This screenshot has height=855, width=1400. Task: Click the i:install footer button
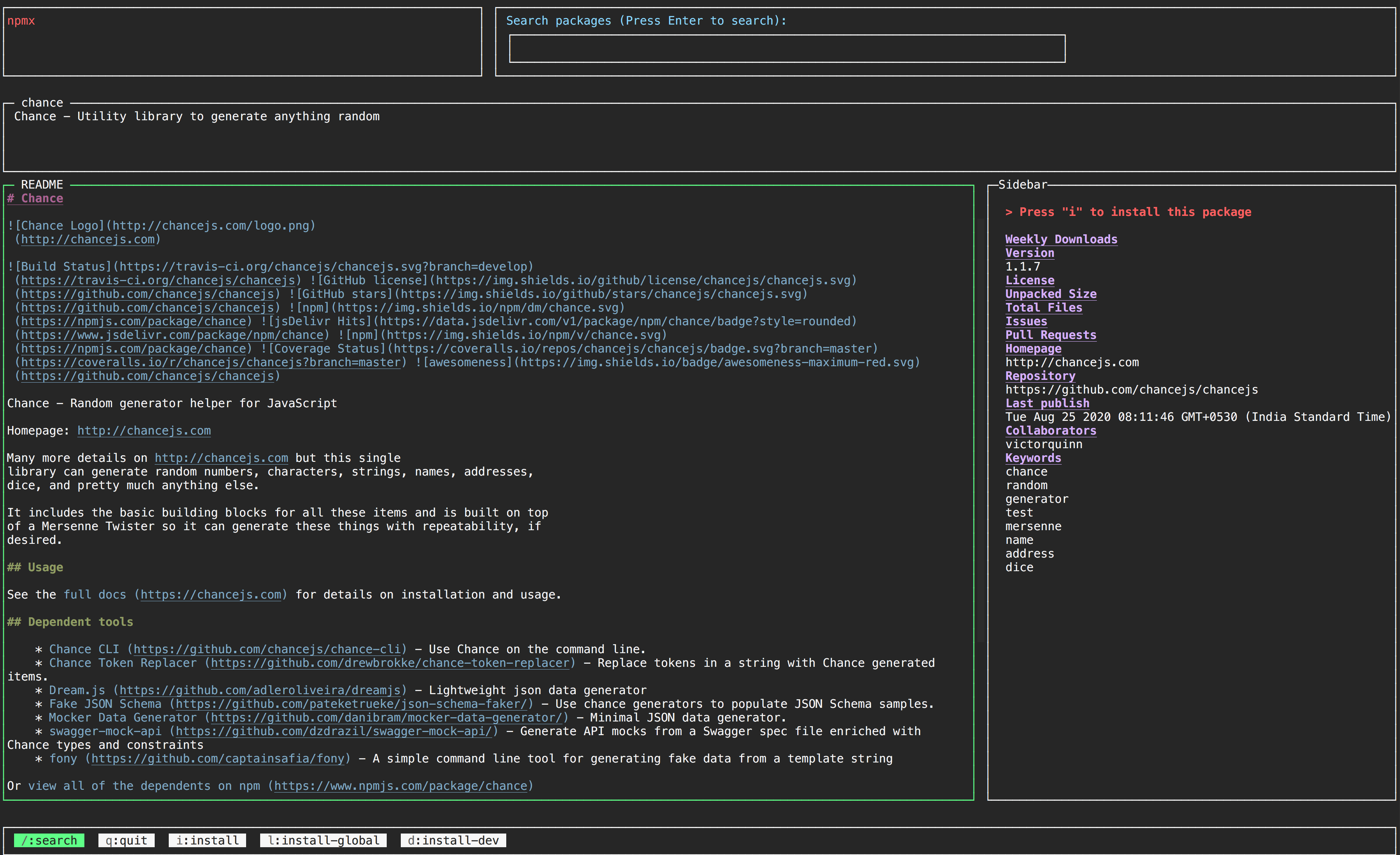207,840
